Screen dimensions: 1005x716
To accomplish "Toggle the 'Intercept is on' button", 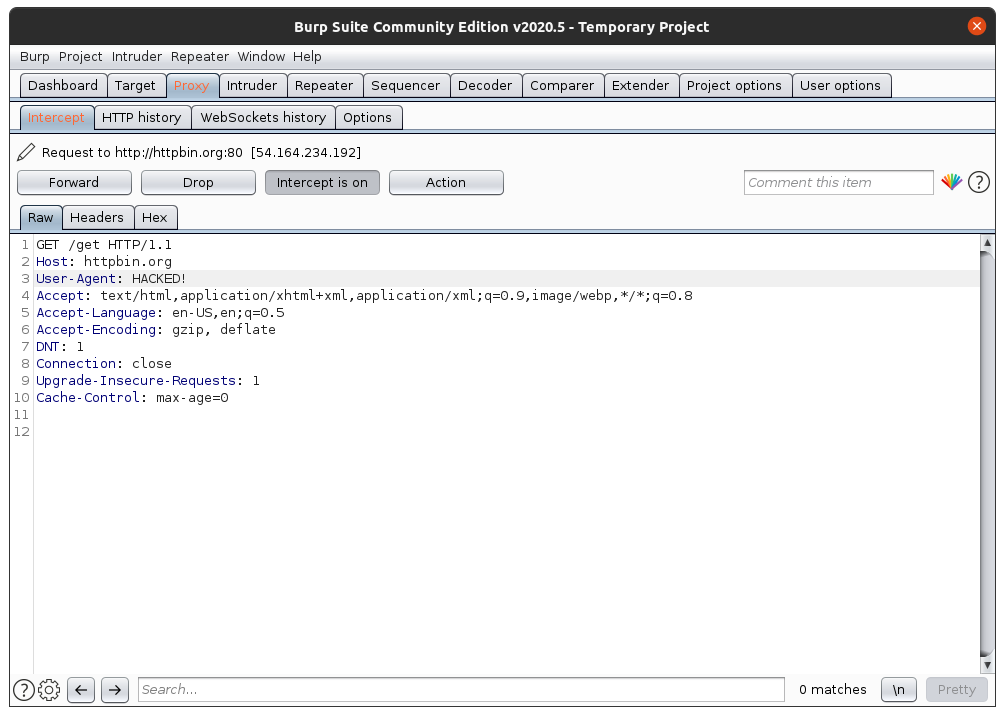I will pos(322,182).
